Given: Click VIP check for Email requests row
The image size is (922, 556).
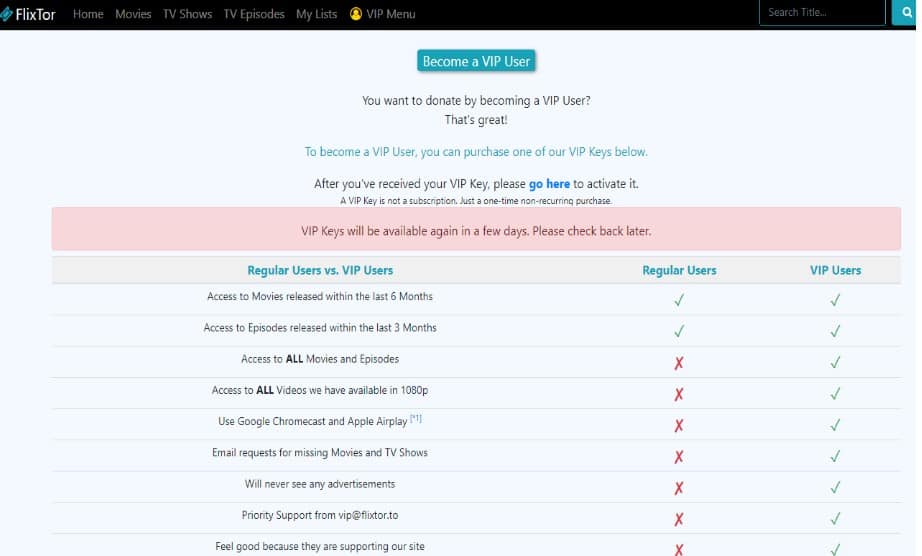Looking at the screenshot, I should (835, 456).
